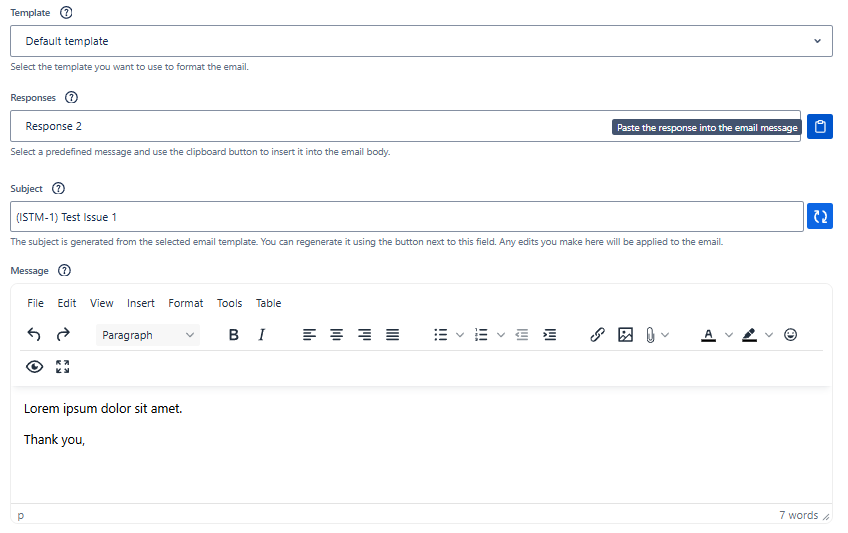Toggle the preview eye icon
This screenshot has height=533, width=848.
(x=35, y=367)
